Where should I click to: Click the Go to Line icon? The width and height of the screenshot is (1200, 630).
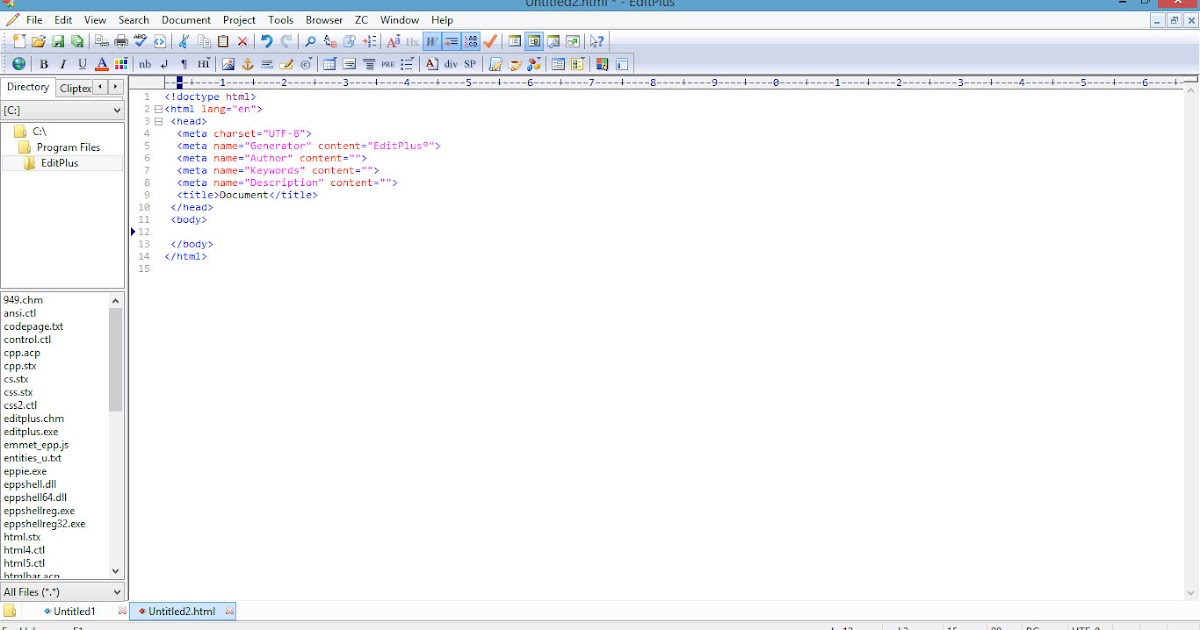(369, 41)
